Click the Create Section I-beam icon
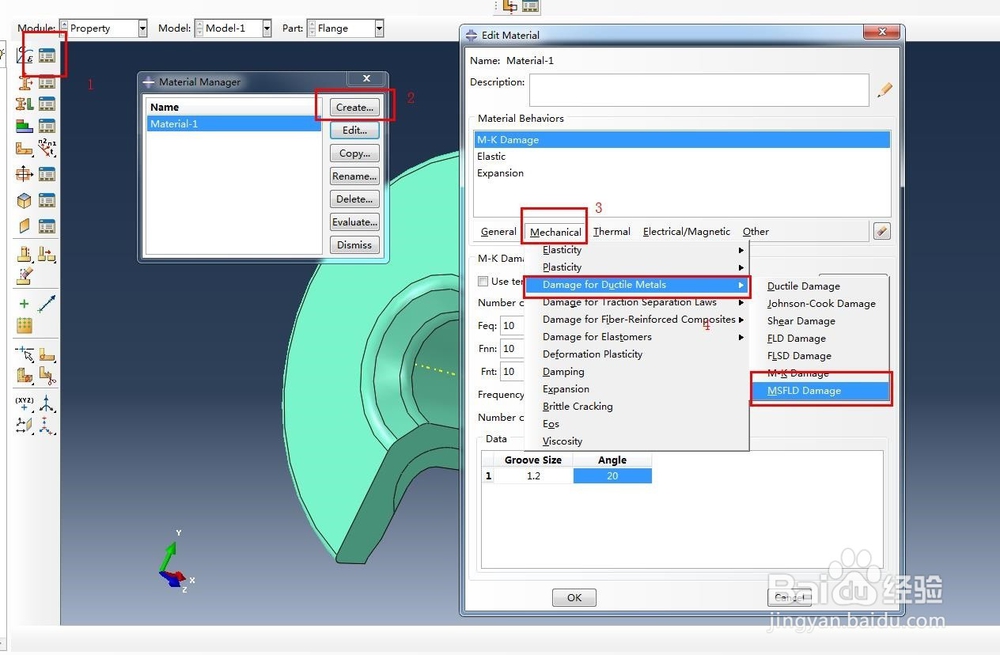The image size is (1000, 655). 25,82
